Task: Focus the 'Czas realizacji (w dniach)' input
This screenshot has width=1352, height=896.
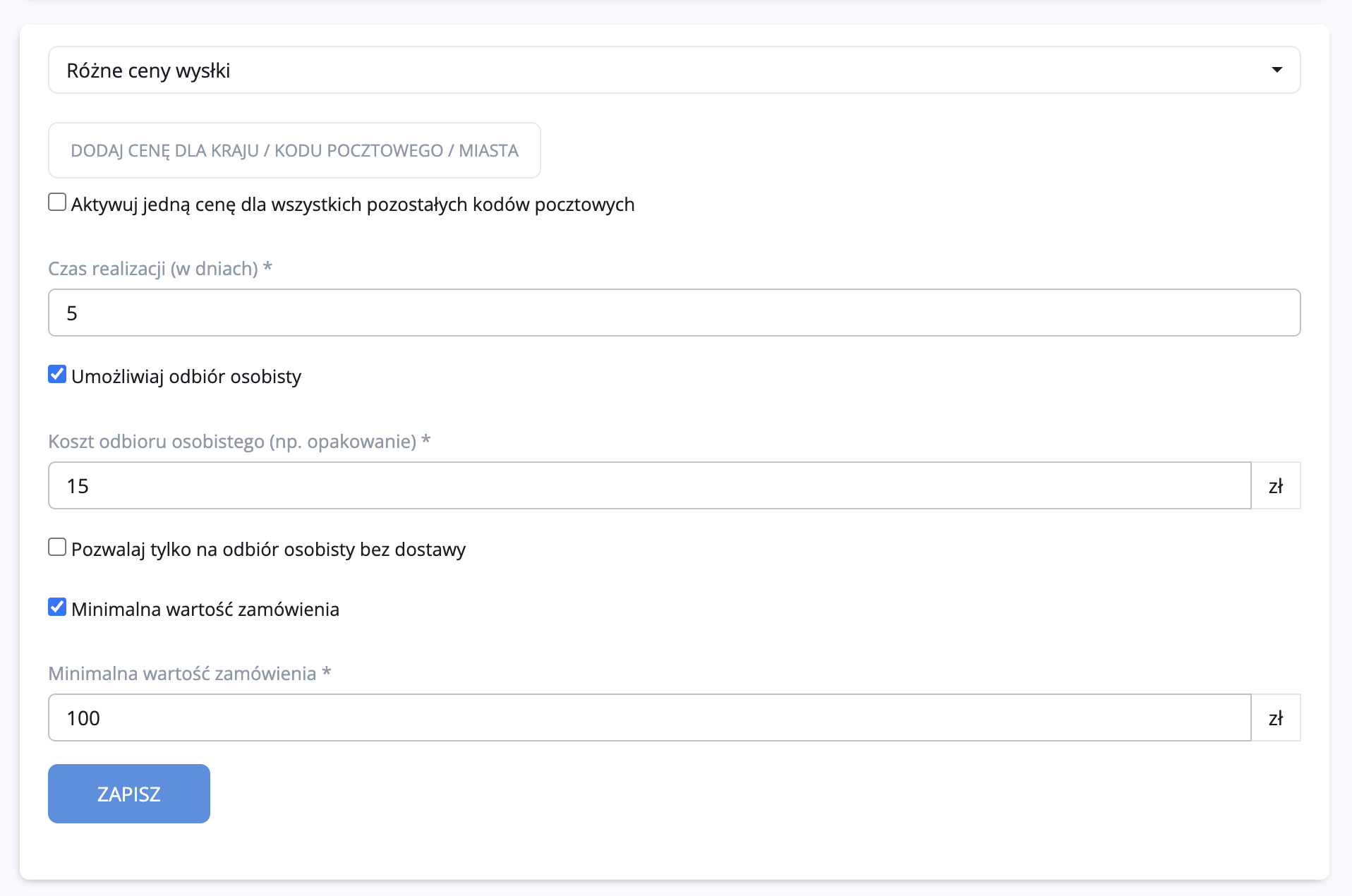Action: [673, 313]
